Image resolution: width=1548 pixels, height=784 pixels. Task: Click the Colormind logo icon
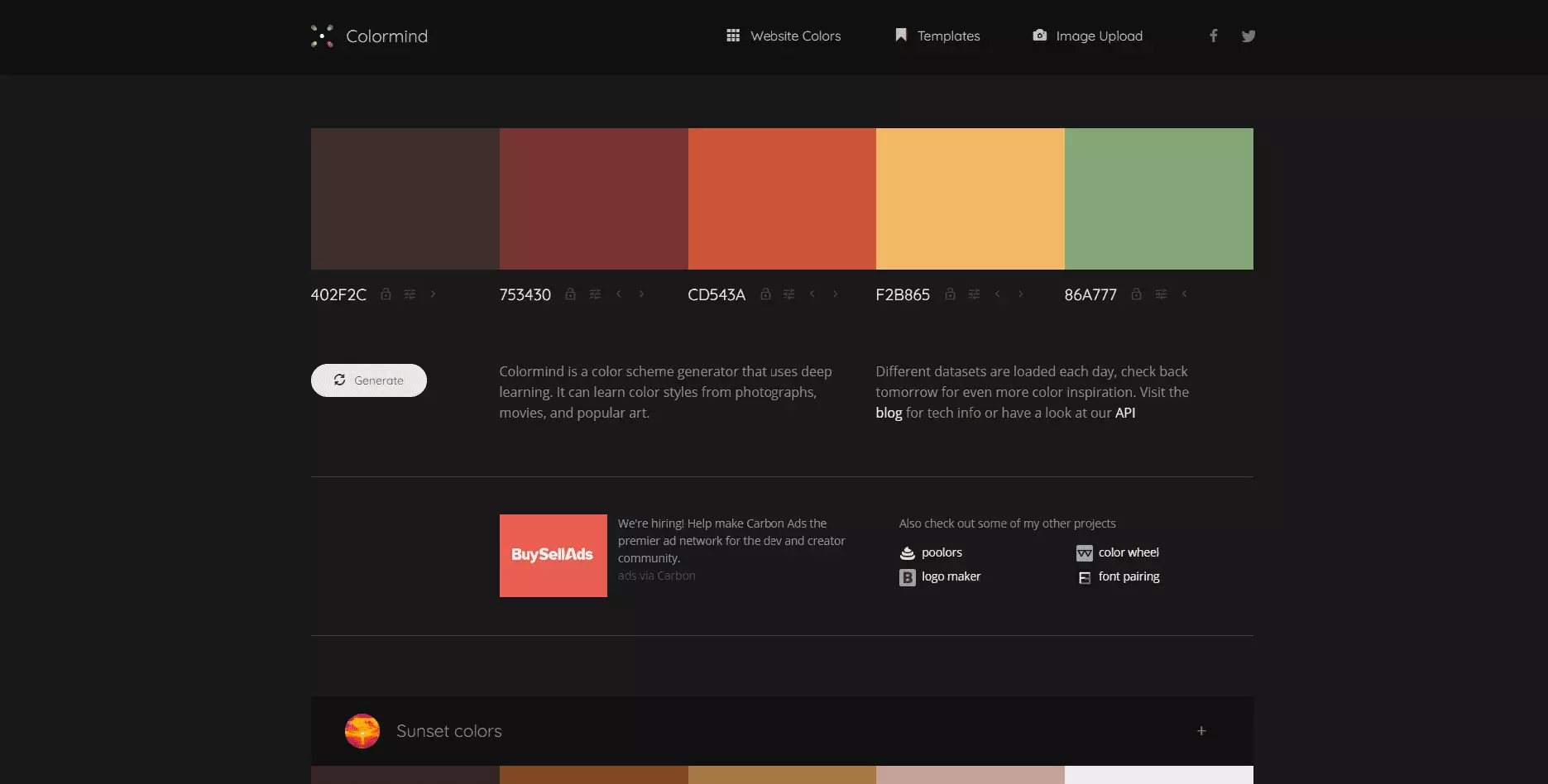[322, 36]
